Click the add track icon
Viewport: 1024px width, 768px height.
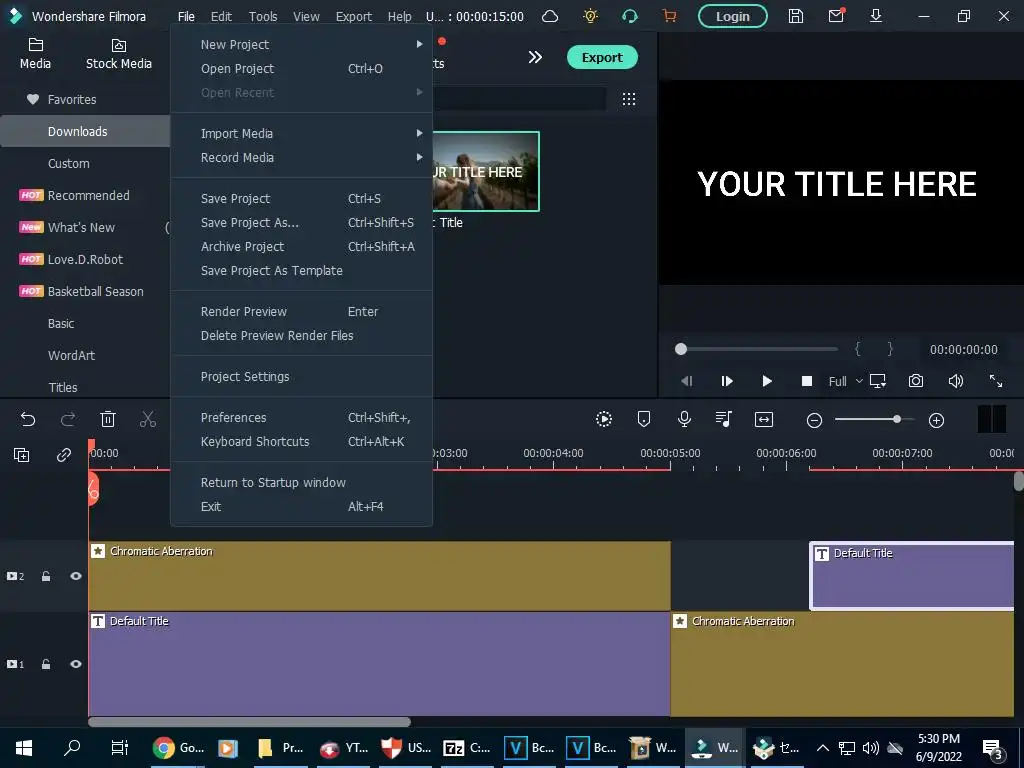coord(22,455)
